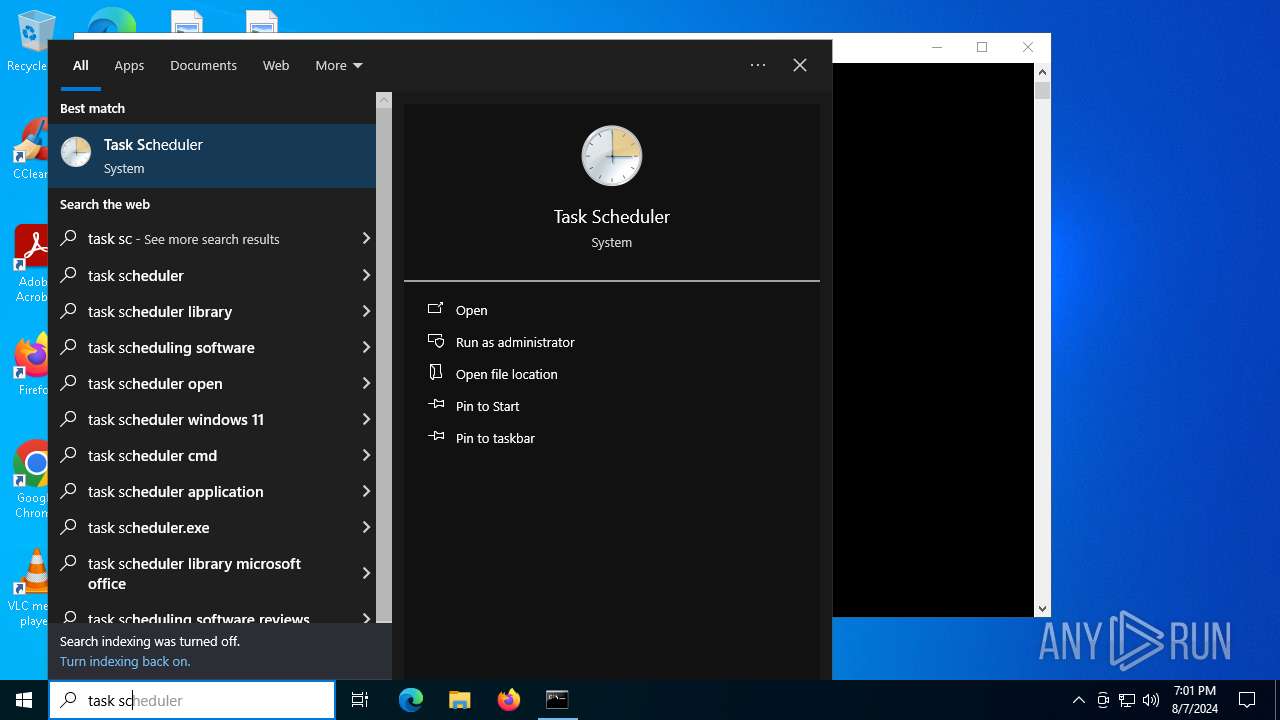
Task: Click search icon beside 'task scheduler.exe'
Action: 69,527
